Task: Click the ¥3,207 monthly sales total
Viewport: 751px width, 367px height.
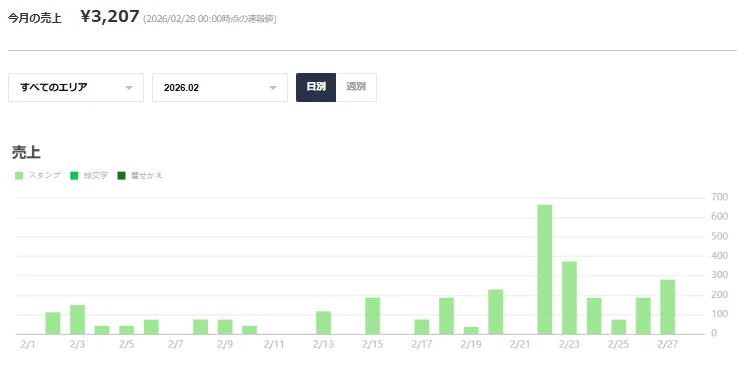Action: click(110, 17)
